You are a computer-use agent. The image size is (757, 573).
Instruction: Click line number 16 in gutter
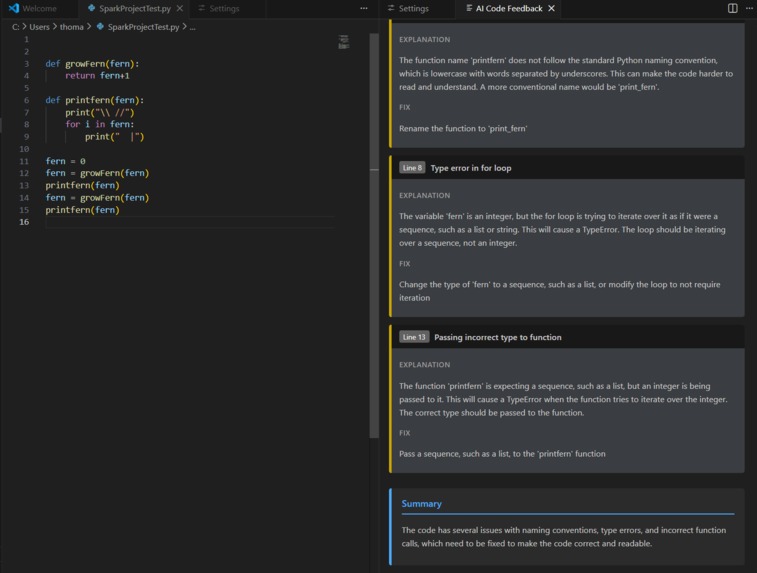(x=24, y=222)
